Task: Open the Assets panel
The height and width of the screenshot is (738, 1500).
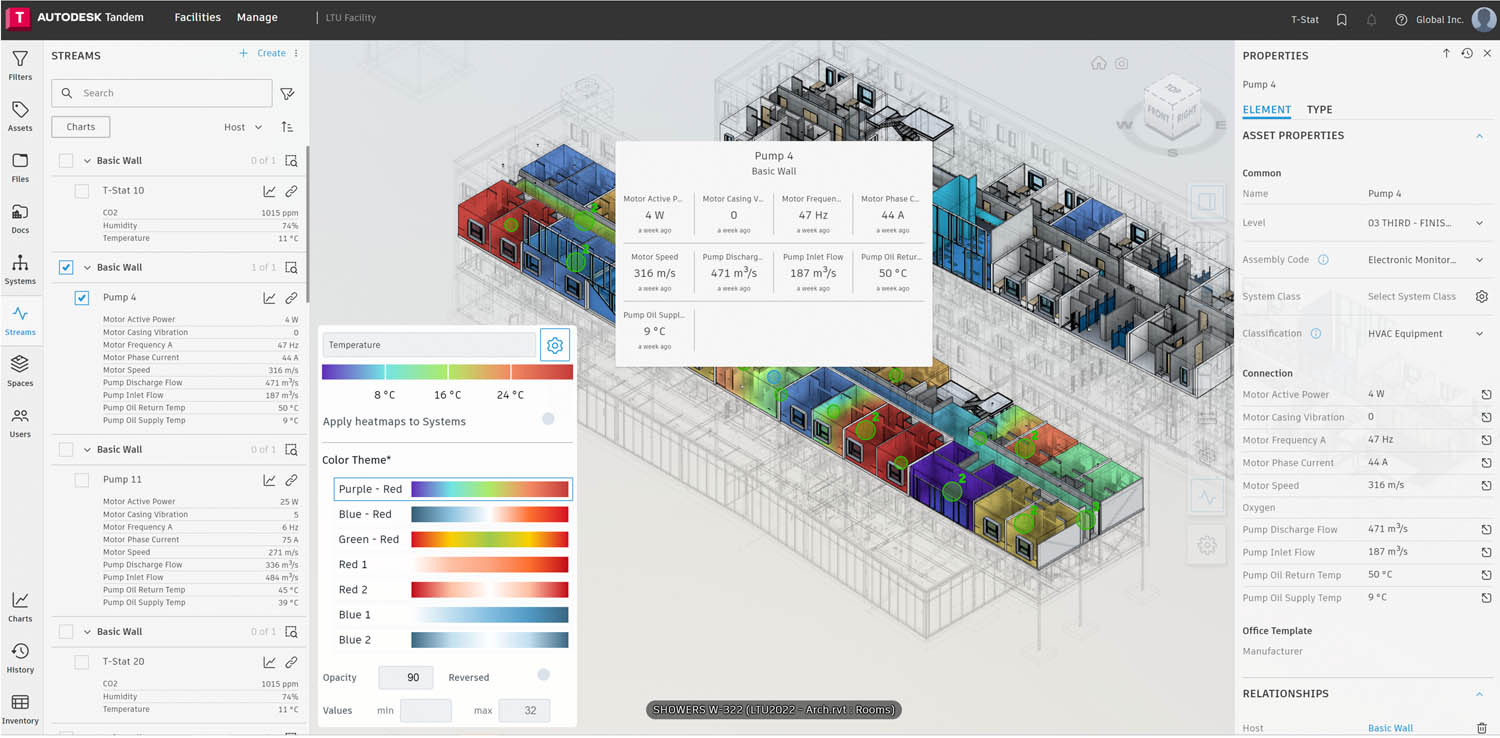Action: click(20, 113)
